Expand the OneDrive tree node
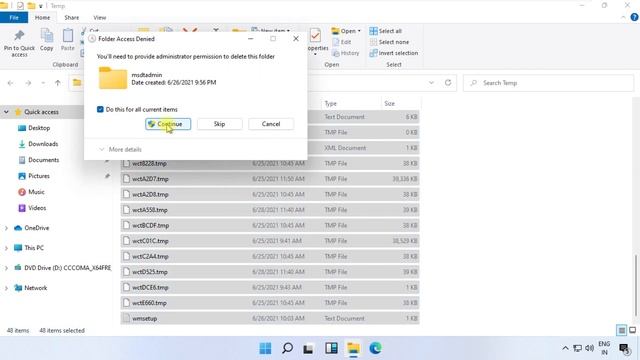Viewport: 640px width, 360px height. 6,228
